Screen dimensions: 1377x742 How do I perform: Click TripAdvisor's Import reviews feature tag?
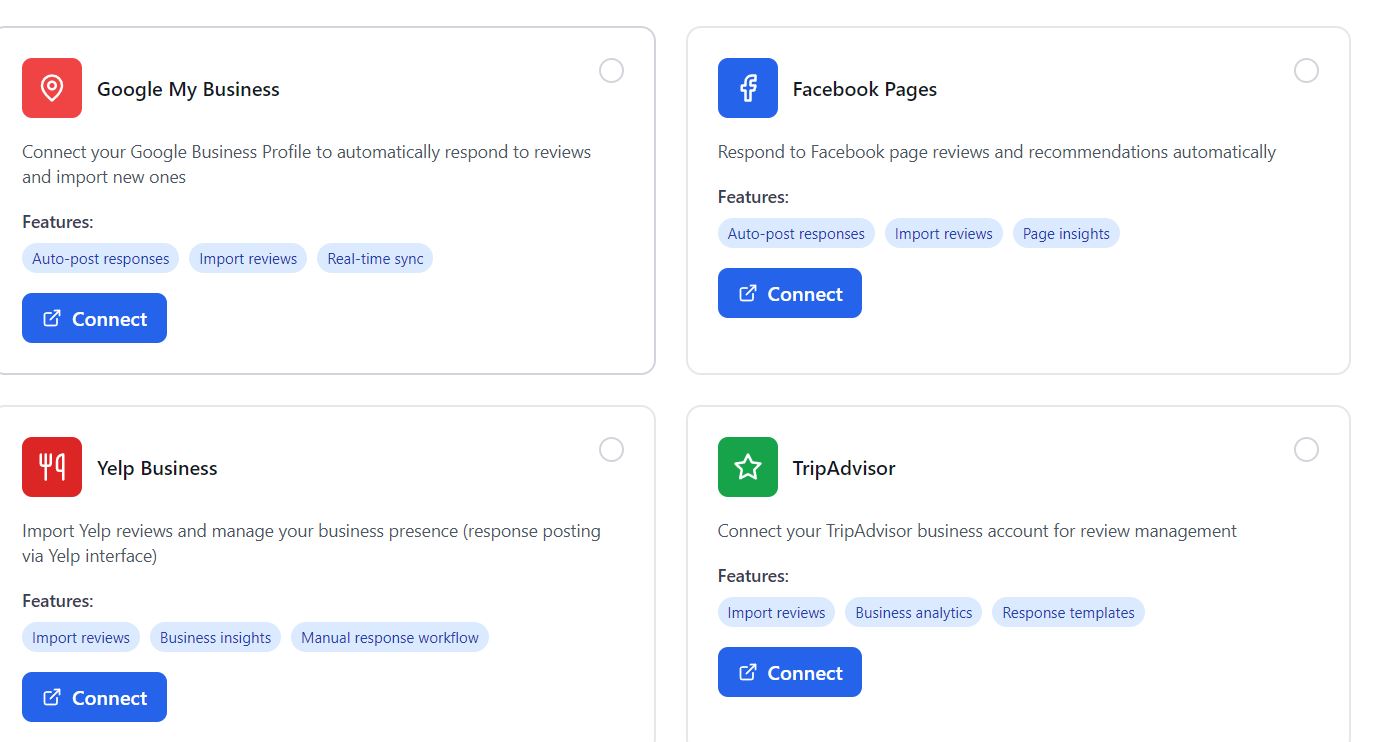pyautogui.click(x=777, y=612)
